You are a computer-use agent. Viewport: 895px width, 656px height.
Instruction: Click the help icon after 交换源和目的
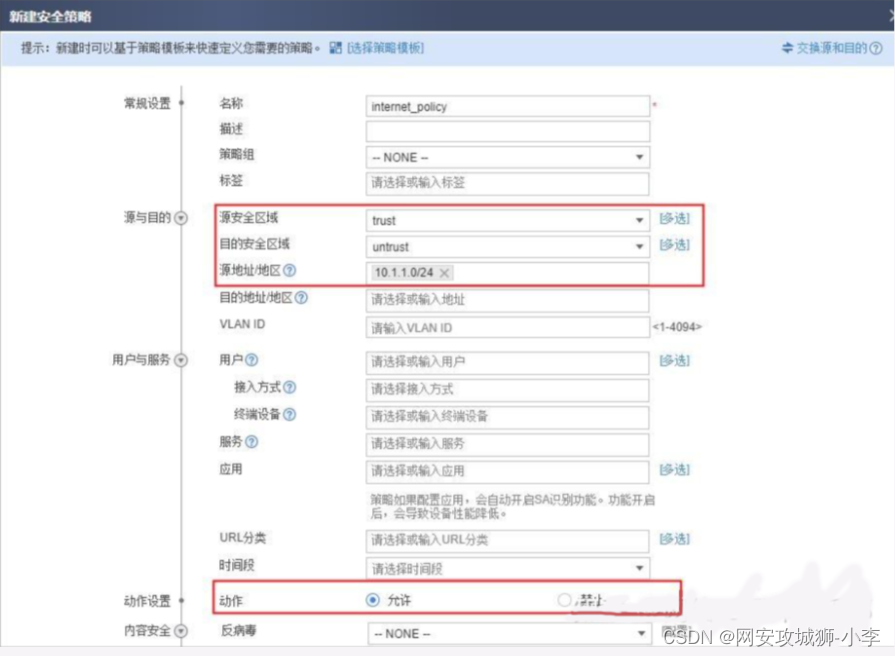pos(876,47)
